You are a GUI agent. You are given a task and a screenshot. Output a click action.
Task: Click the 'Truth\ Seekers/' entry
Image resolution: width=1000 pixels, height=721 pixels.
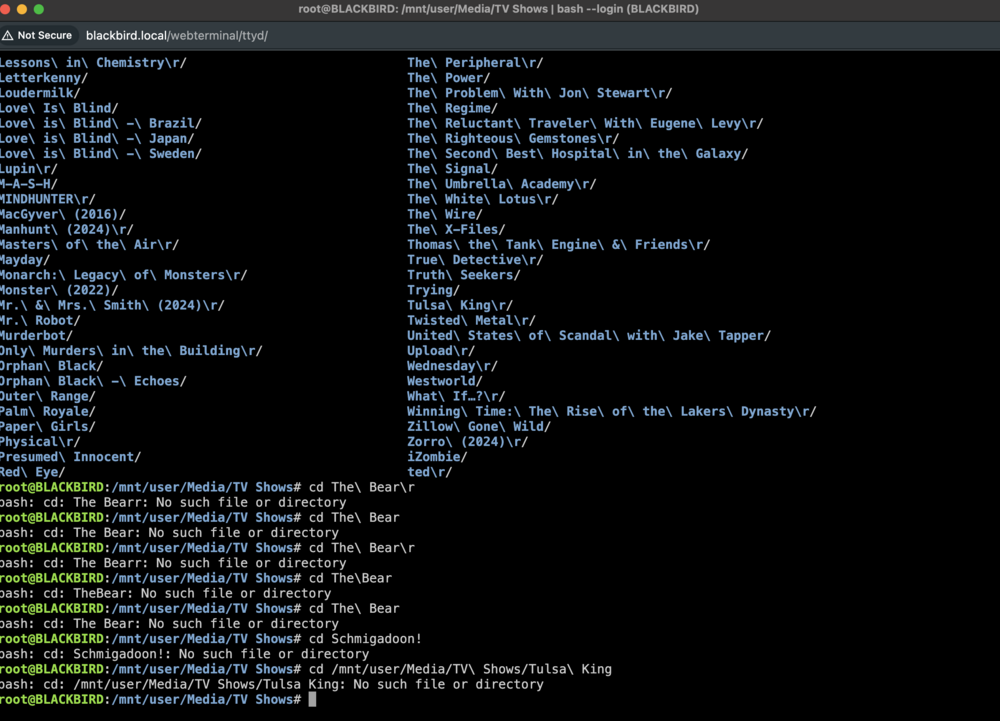(x=464, y=275)
